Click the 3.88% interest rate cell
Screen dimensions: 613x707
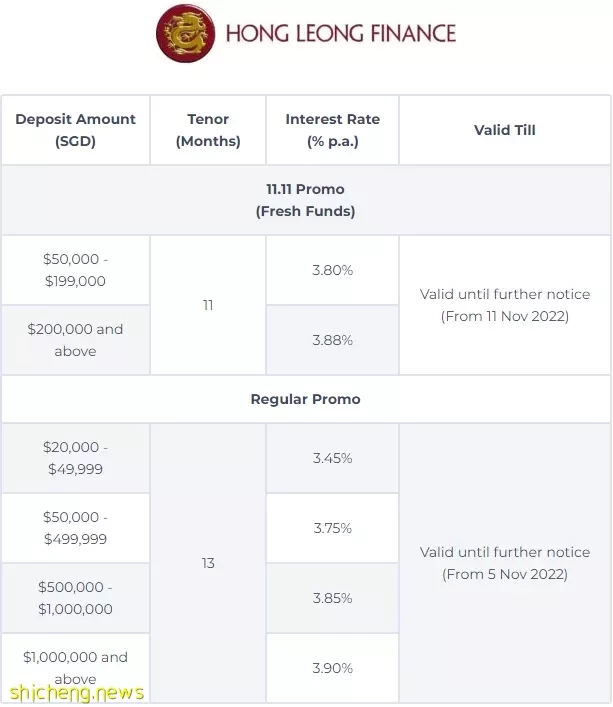coord(333,340)
